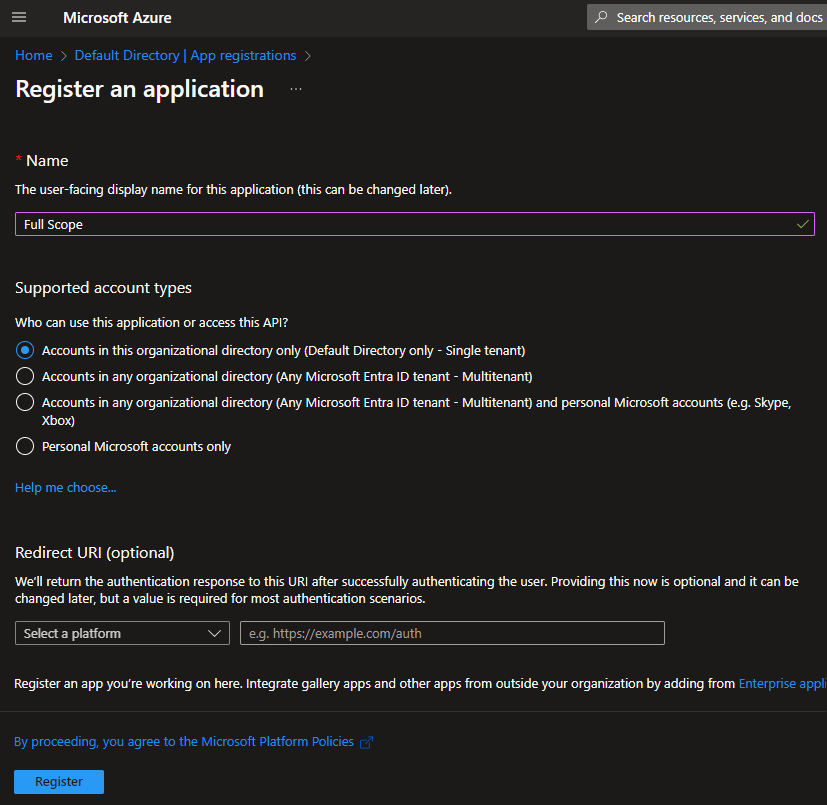Viewport: 827px width, 805px height.
Task: Click the Redirect URI text field
Action: pos(452,633)
